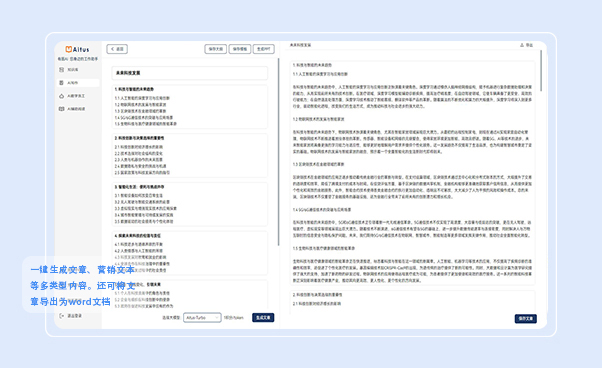The image size is (602, 368).
Task: Click the save template button
Action: [x=240, y=49]
